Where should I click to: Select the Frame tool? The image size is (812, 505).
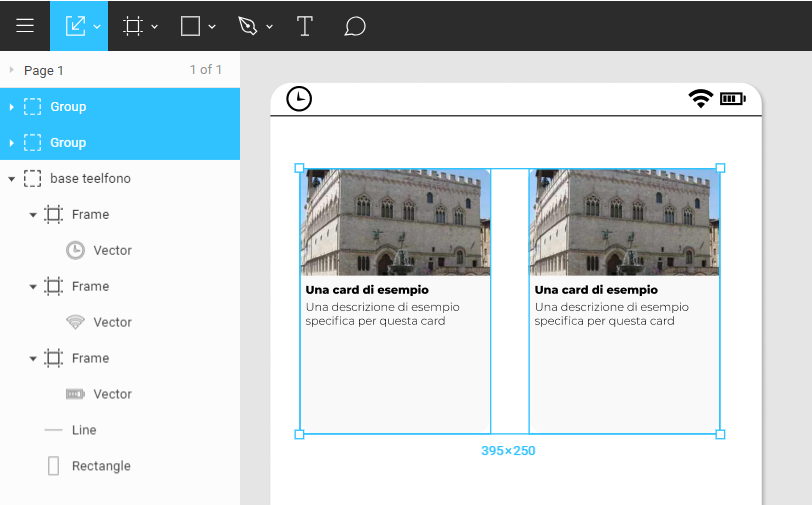[132, 26]
